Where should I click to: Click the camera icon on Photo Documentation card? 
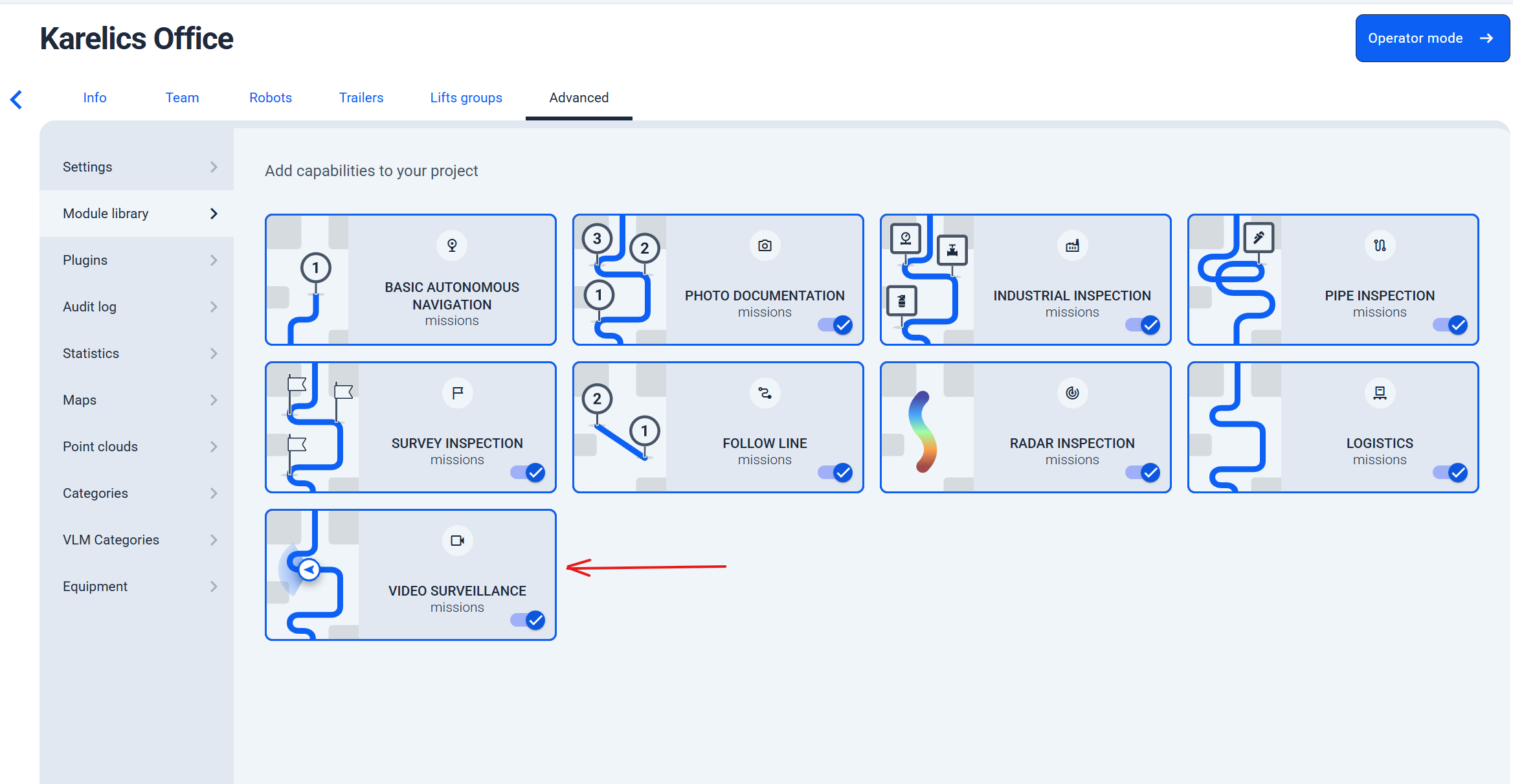765,245
